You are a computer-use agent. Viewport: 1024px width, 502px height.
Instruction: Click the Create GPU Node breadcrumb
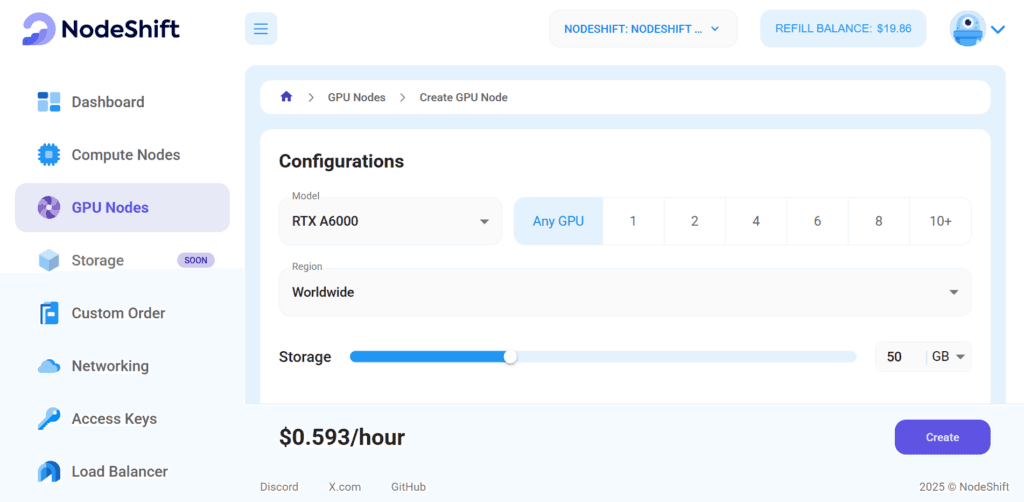[x=464, y=97]
